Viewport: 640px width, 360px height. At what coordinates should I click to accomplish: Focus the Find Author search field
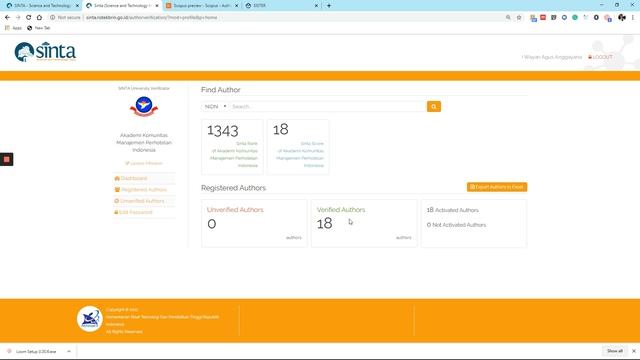click(328, 107)
